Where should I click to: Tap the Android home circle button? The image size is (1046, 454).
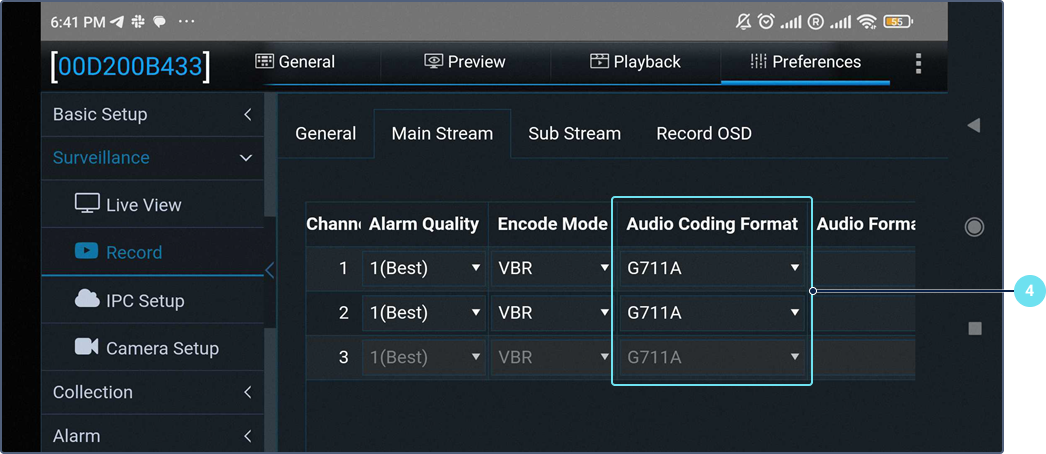pos(974,227)
